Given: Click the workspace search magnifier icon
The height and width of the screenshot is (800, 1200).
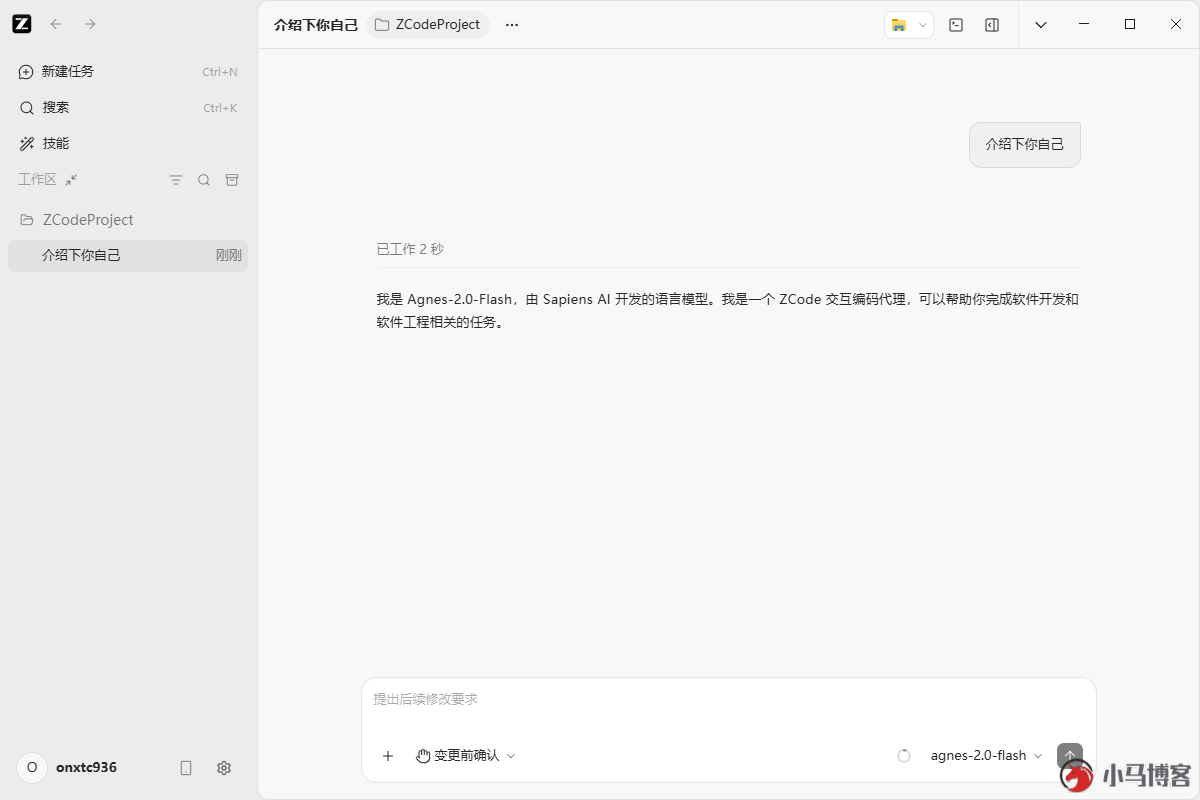Looking at the screenshot, I should click(204, 180).
